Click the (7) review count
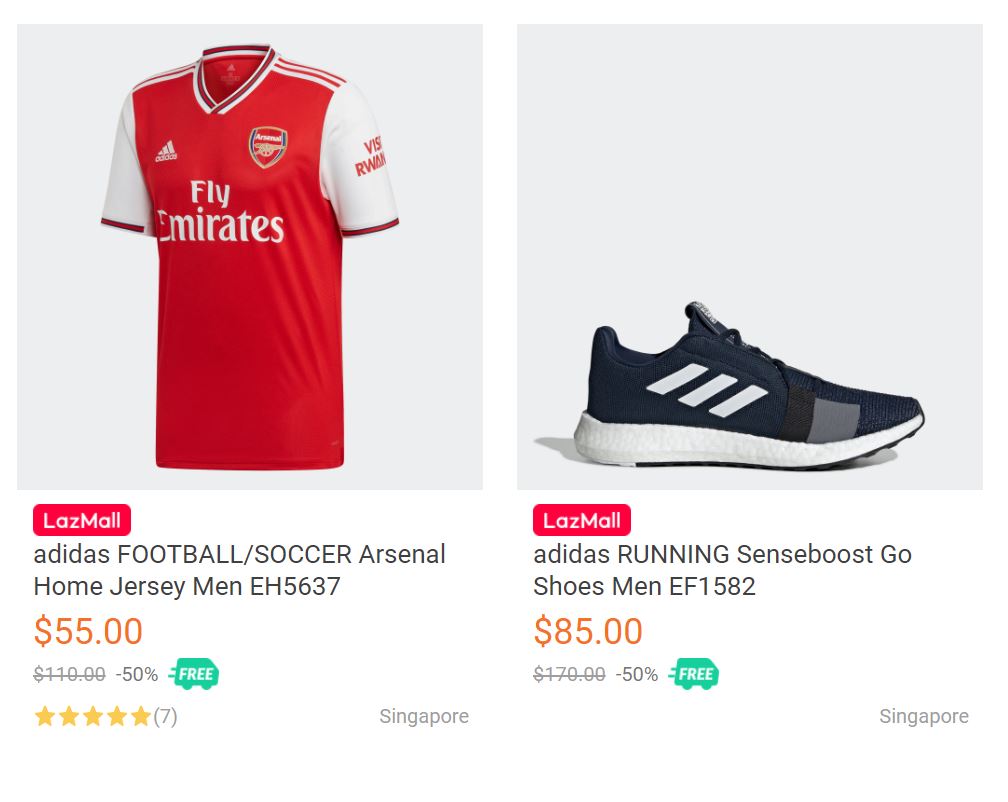This screenshot has width=1008, height=802. 166,716
